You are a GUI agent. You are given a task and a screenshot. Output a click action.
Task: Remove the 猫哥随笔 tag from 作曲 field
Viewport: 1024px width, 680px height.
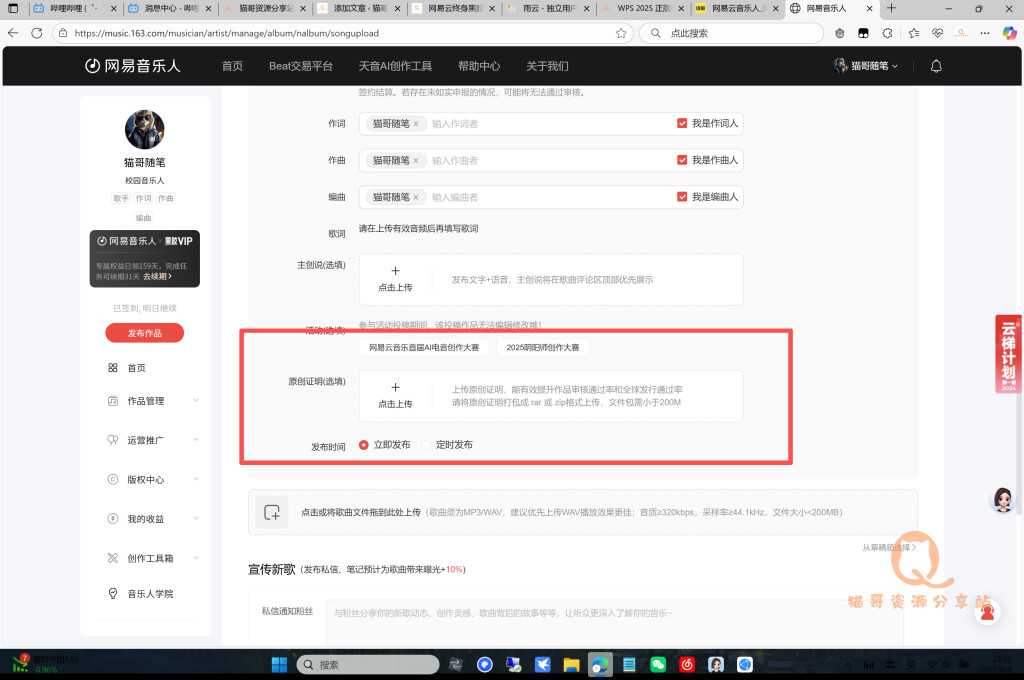(416, 160)
